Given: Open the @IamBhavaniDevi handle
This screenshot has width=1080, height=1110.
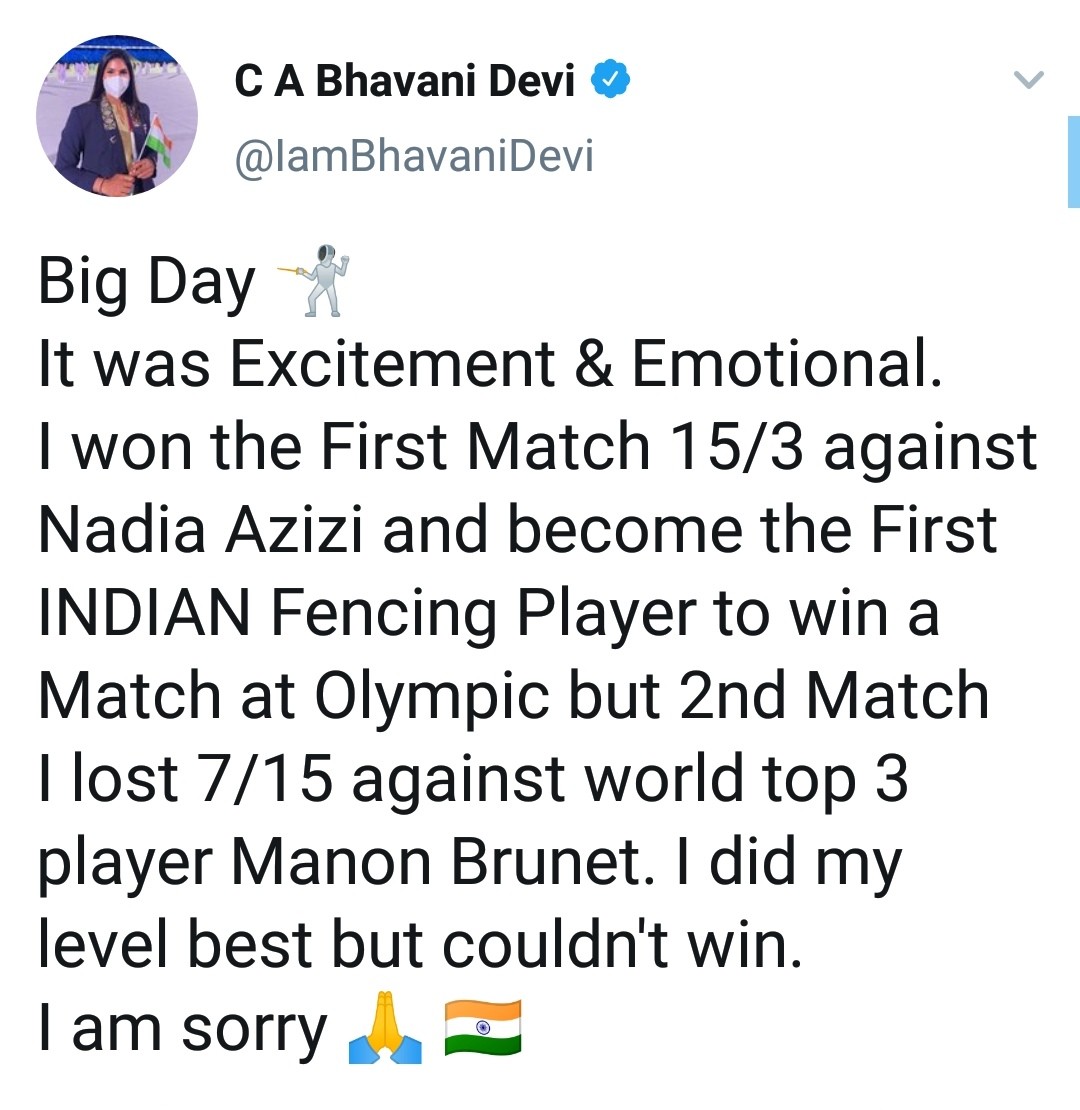Looking at the screenshot, I should 413,157.
